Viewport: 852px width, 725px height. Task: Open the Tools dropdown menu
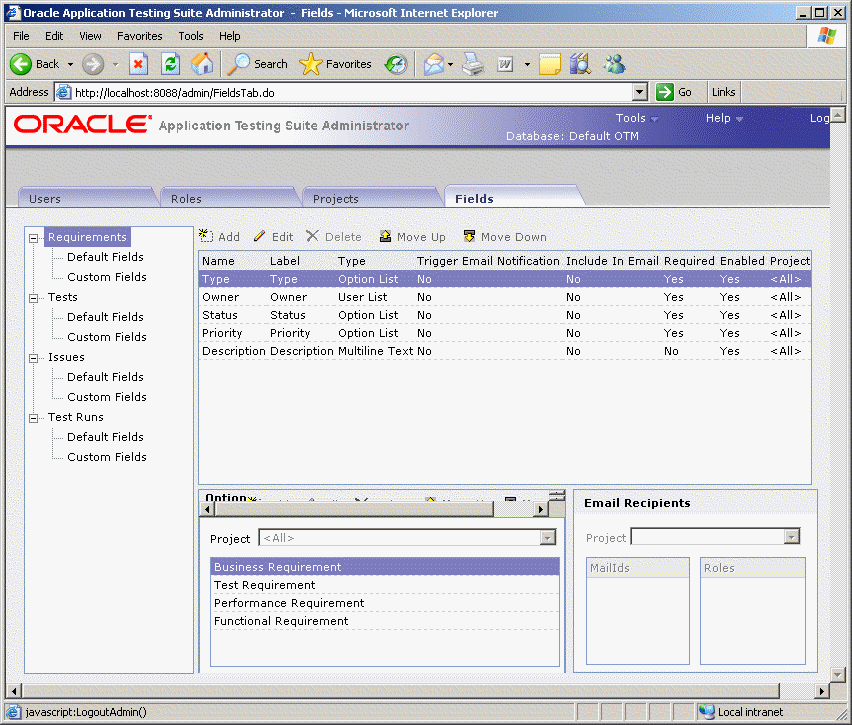[x=636, y=118]
